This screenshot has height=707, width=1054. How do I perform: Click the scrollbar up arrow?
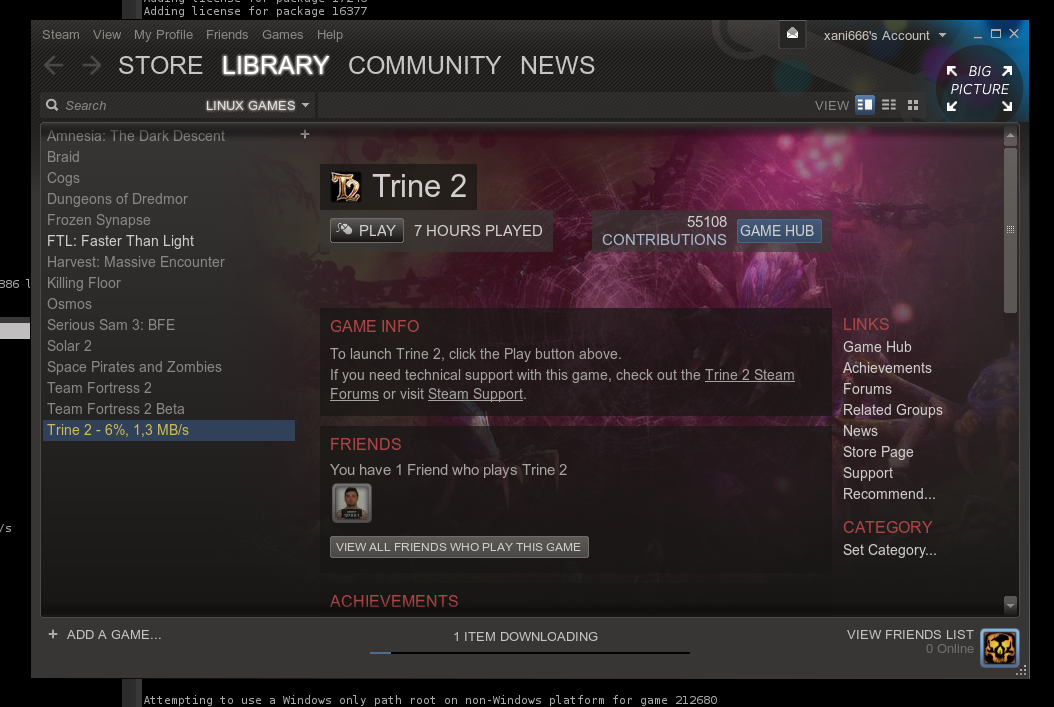pos(1010,136)
